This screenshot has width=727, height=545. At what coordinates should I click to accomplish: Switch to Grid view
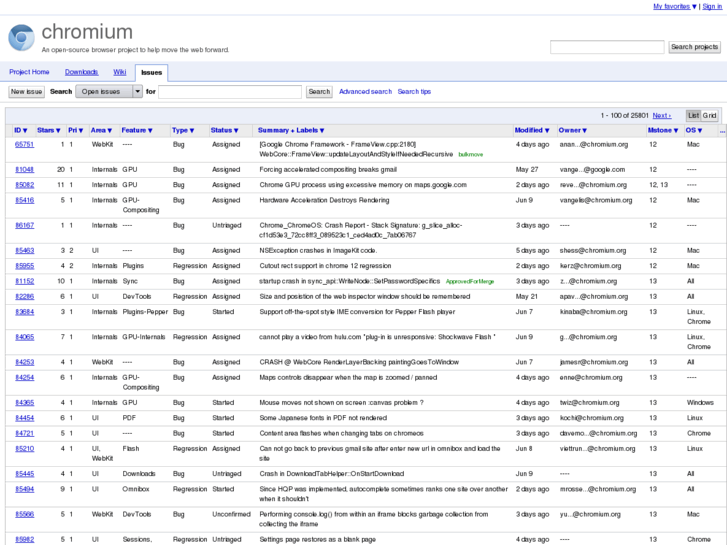(x=709, y=115)
